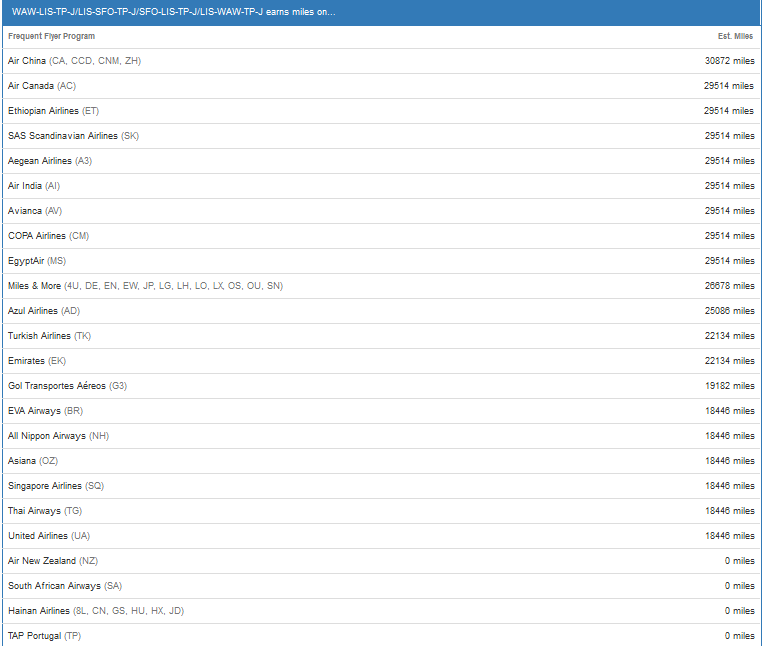Click the Est. Miles column header
The image size is (762, 646).
click(735, 36)
